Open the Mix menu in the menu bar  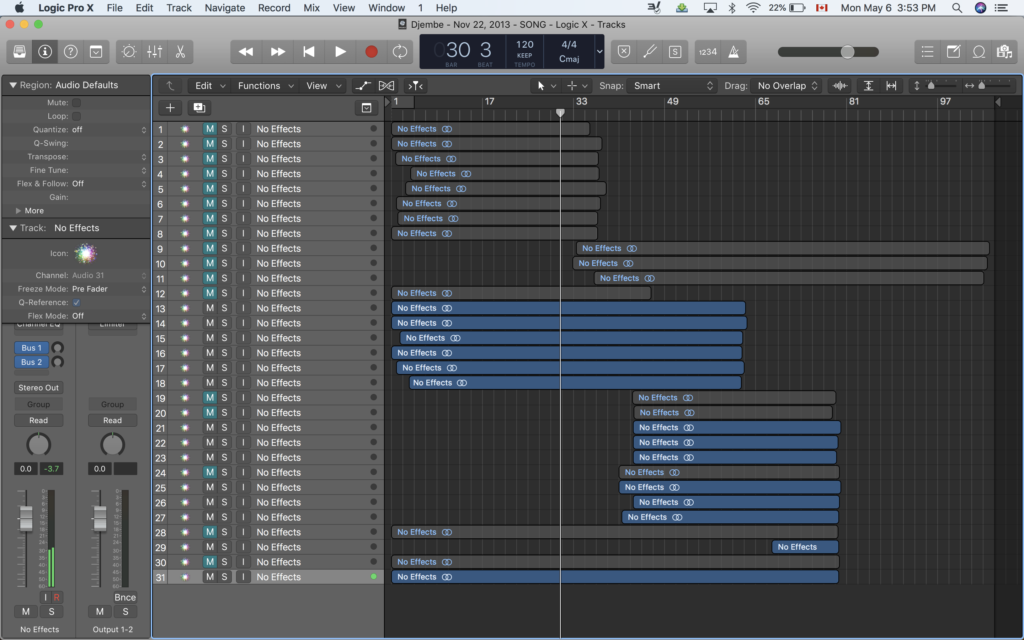click(312, 8)
